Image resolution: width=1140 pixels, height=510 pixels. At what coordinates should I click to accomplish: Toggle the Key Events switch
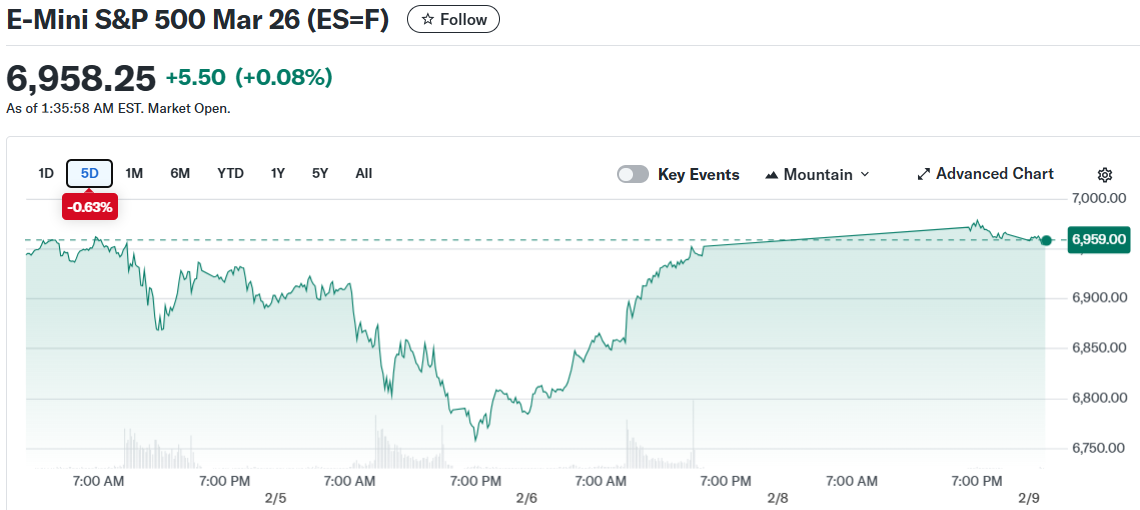point(633,175)
